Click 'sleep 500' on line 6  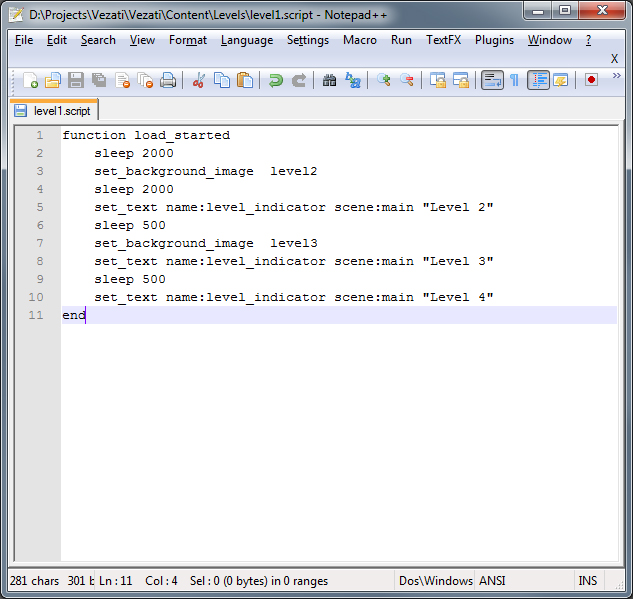130,225
